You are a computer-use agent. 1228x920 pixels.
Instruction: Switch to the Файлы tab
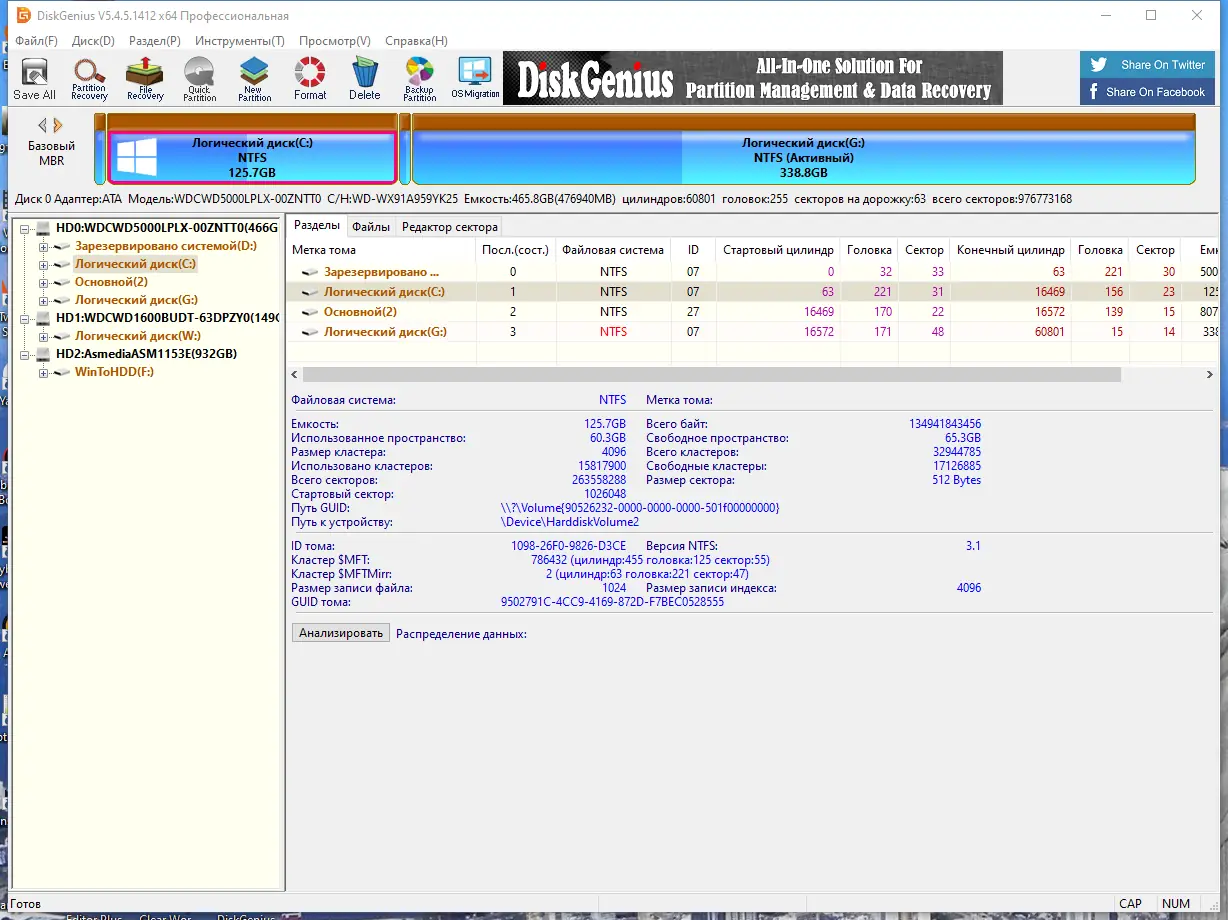[370, 226]
